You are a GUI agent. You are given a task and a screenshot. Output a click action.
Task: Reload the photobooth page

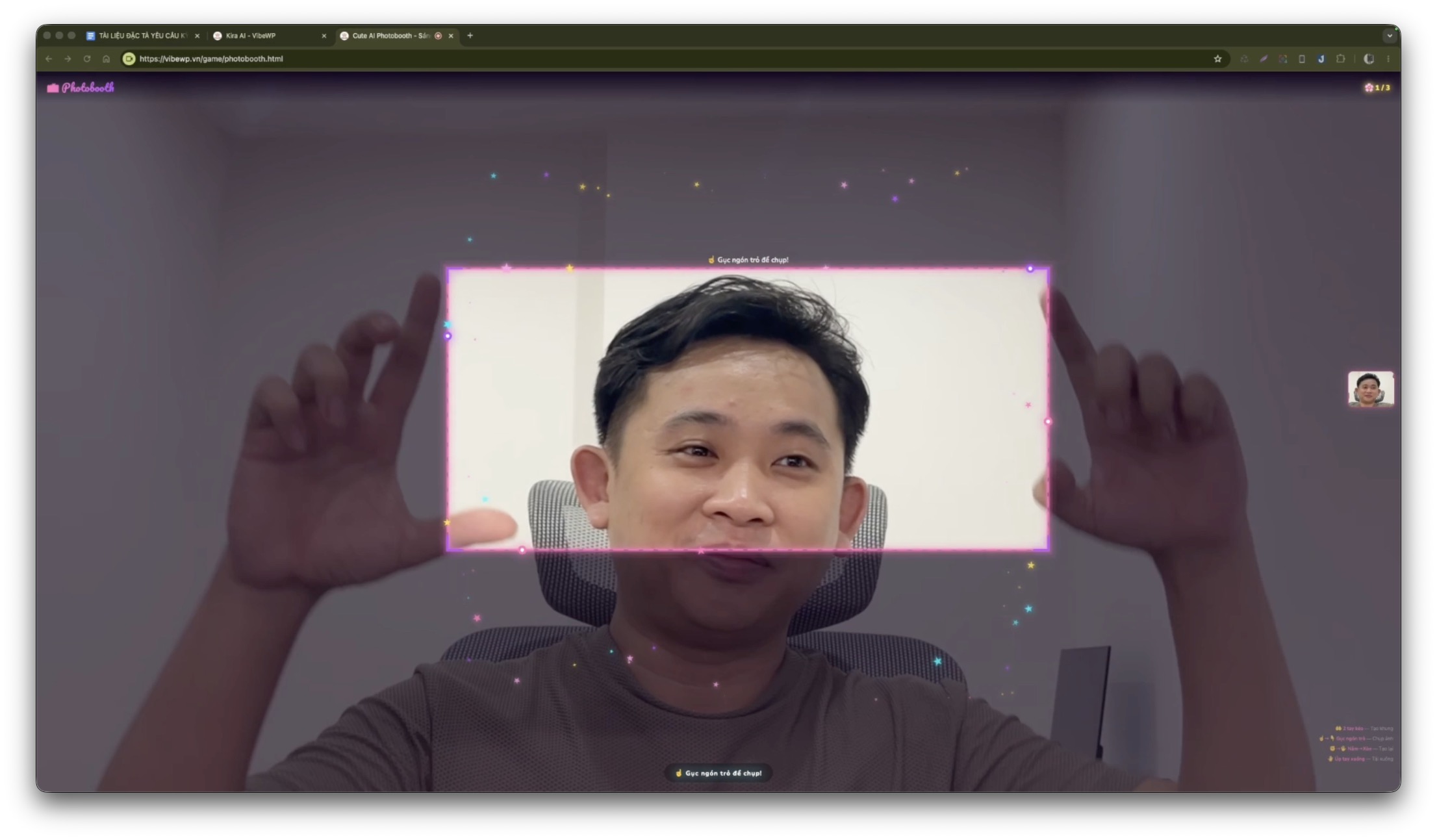pos(86,58)
